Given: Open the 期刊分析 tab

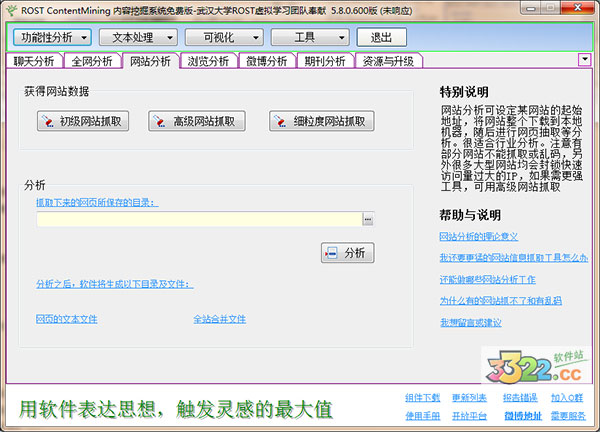Looking at the screenshot, I should coord(325,61).
